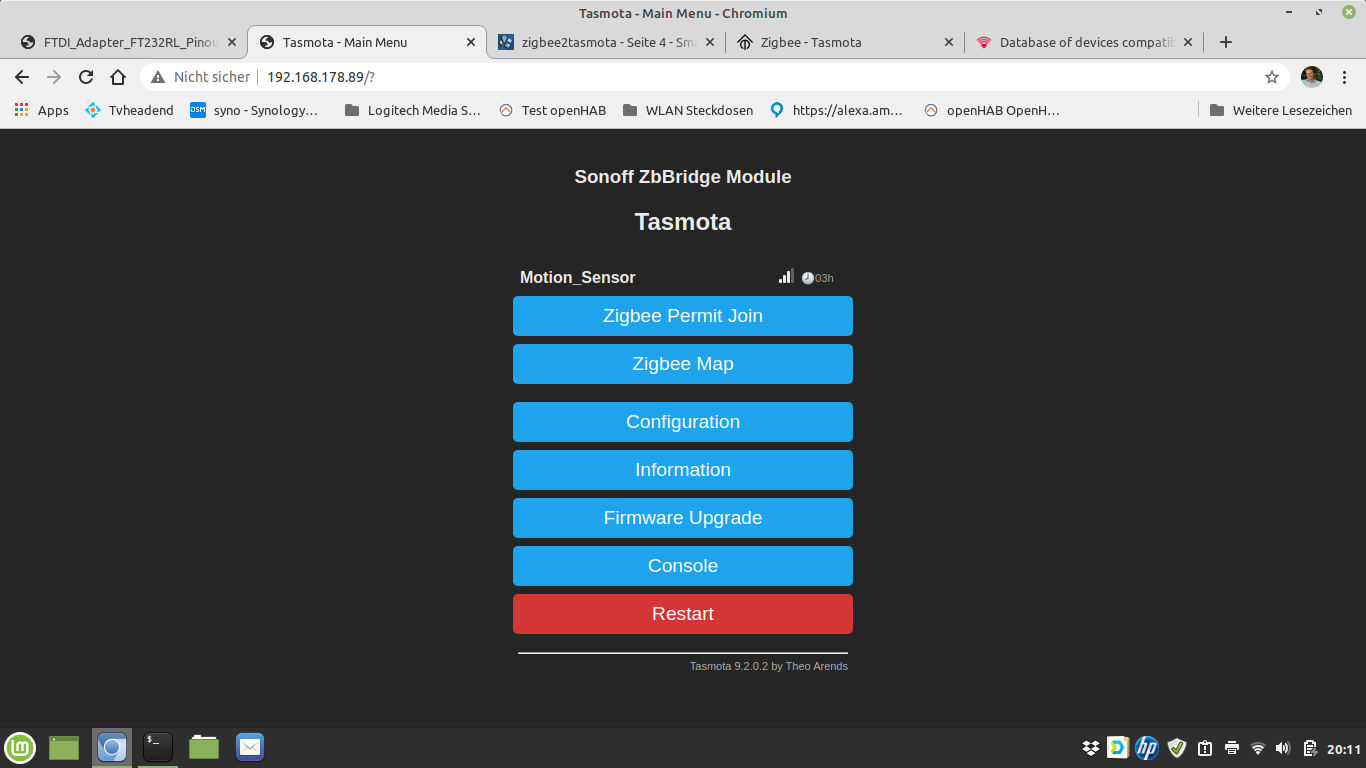Open the Wi-Fi network tray icon
This screenshot has height=768, width=1366.
pos(1258,748)
